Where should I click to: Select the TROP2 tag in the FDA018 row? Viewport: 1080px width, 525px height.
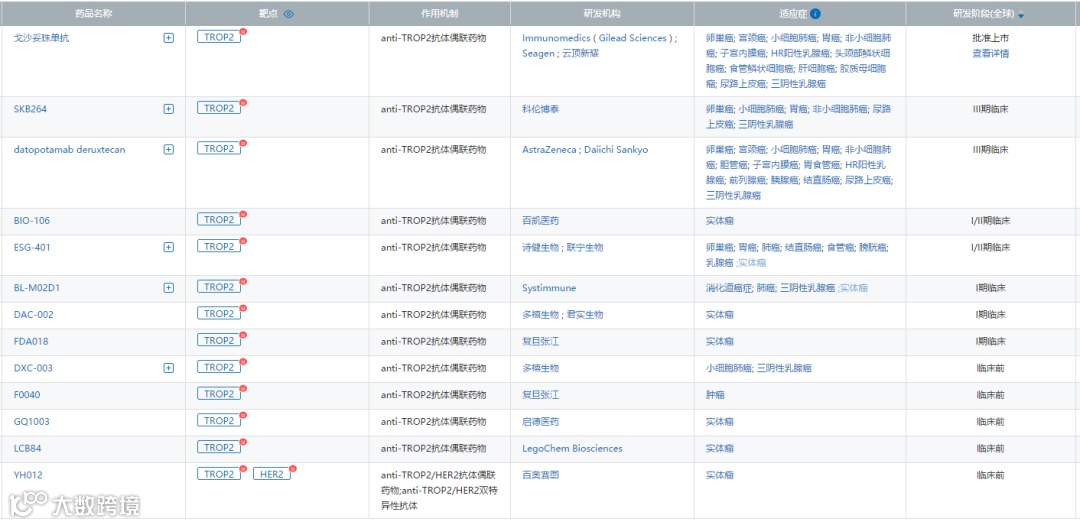[219, 340]
